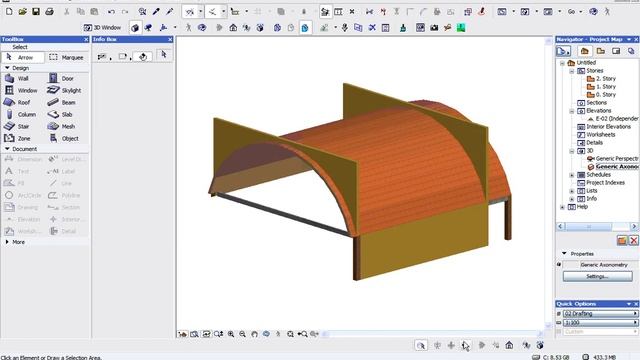This screenshot has width=640, height=360.
Task: Select Generic Perspective view
Action: click(613, 158)
